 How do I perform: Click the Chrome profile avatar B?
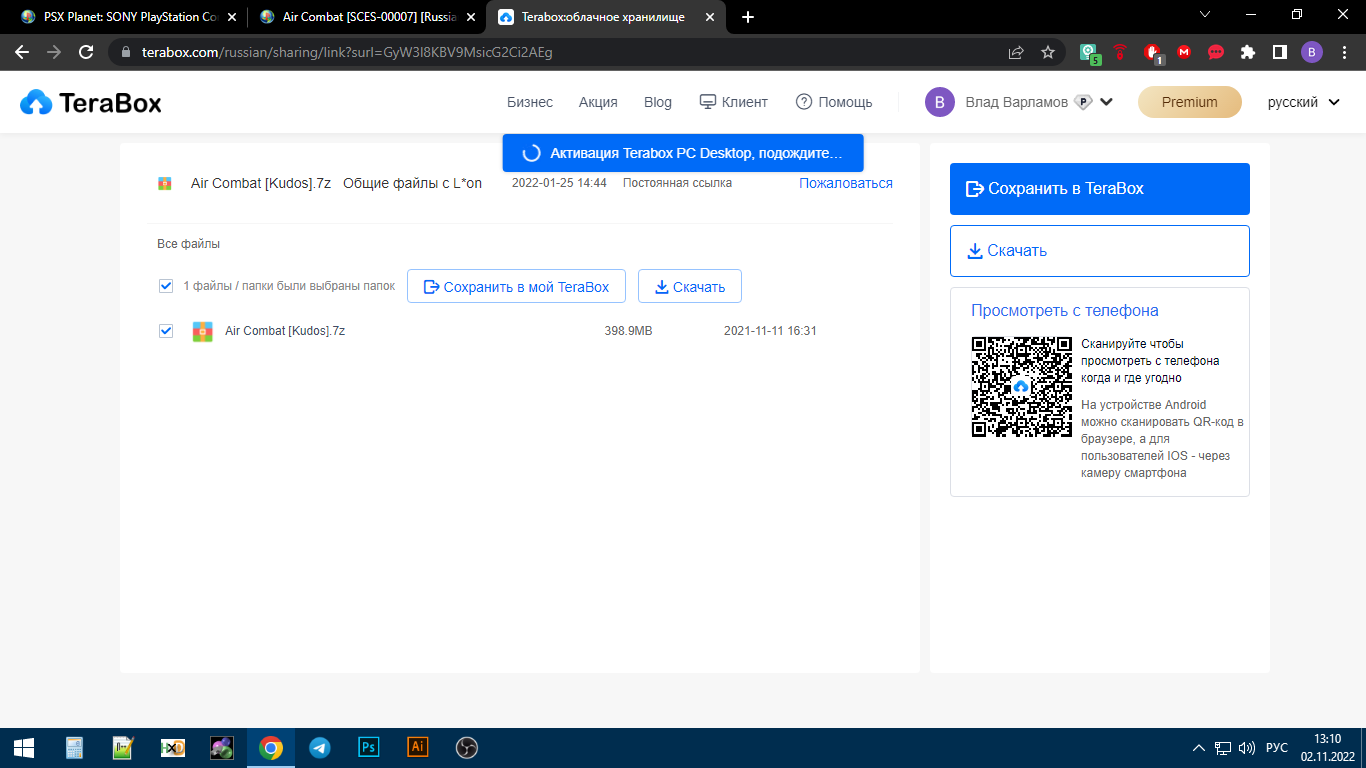1311,52
